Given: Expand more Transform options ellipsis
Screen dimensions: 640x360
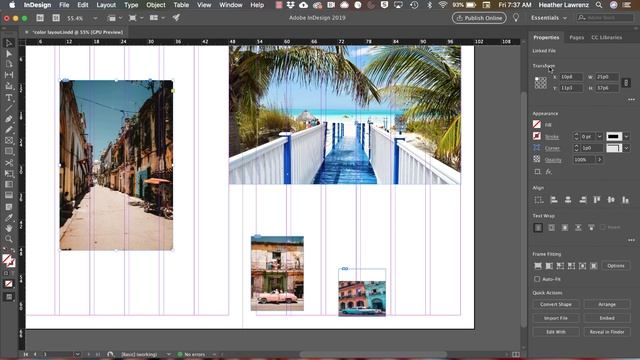Looking at the screenshot, I should point(631,100).
